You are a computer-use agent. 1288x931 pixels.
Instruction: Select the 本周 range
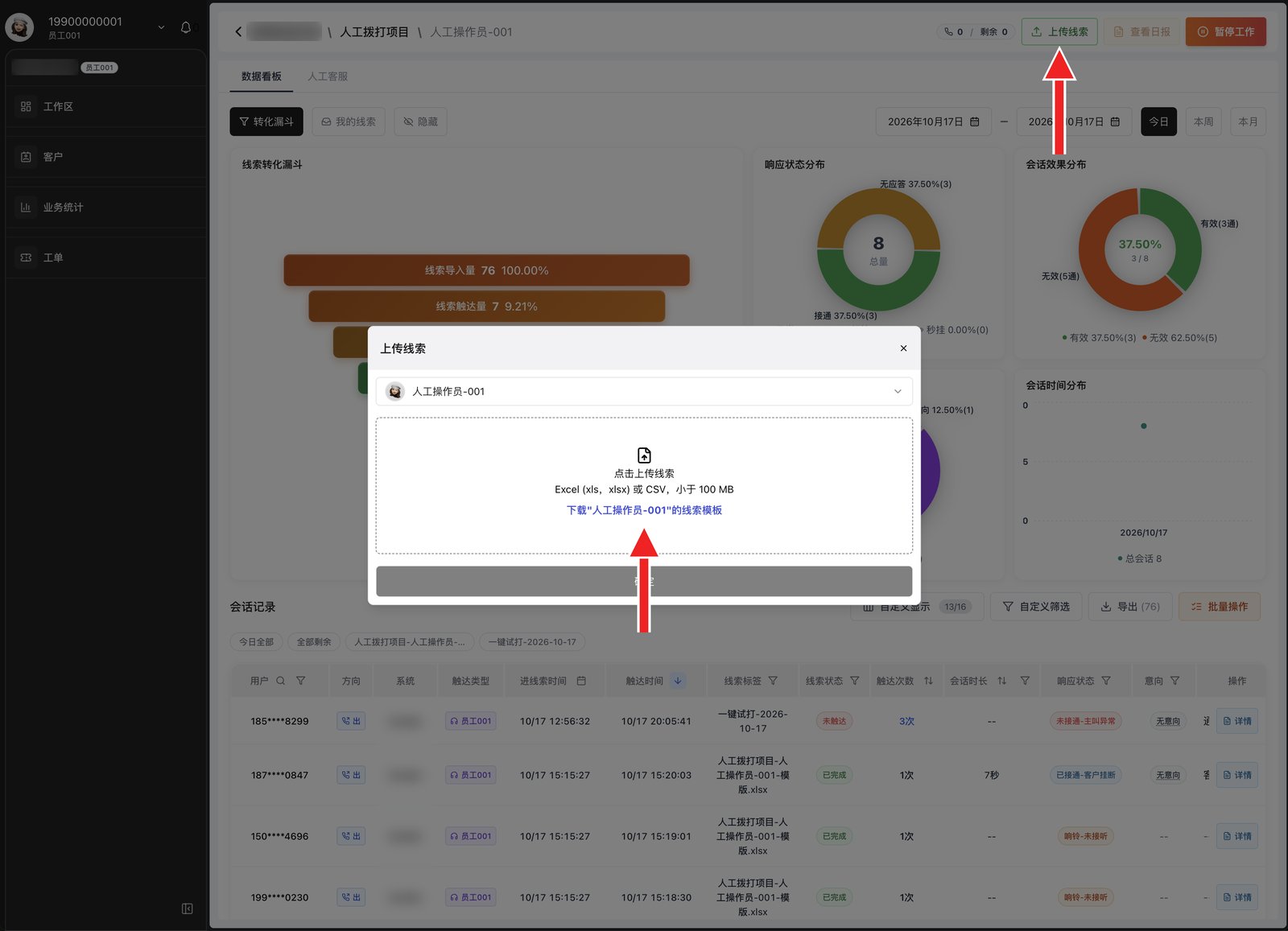[x=1203, y=122]
